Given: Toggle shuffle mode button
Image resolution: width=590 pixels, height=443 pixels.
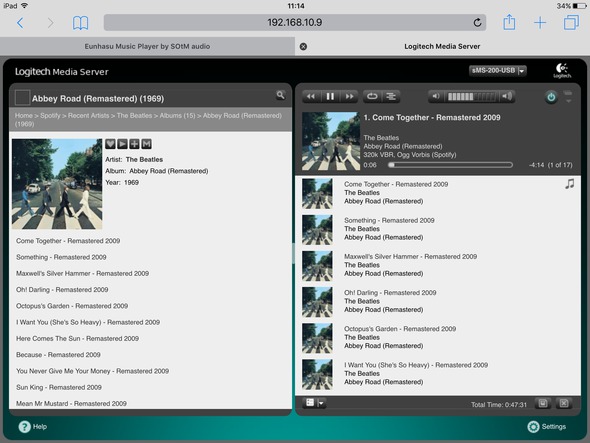Looking at the screenshot, I should pyautogui.click(x=391, y=97).
